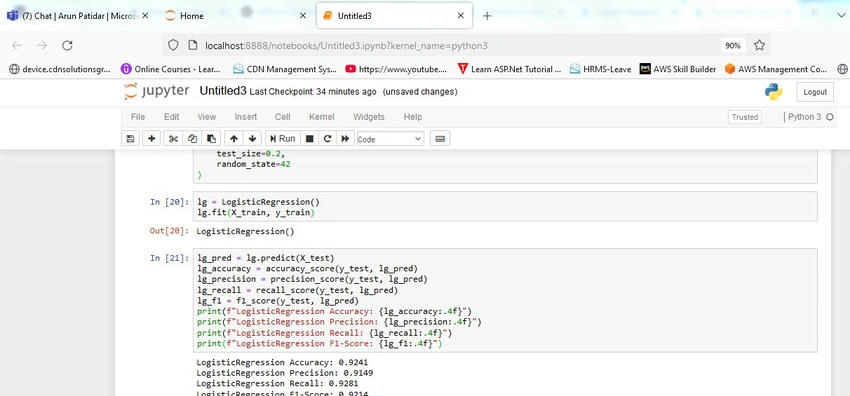Insert cell below with the plus icon
Screen dimensions: 850x396
151,139
